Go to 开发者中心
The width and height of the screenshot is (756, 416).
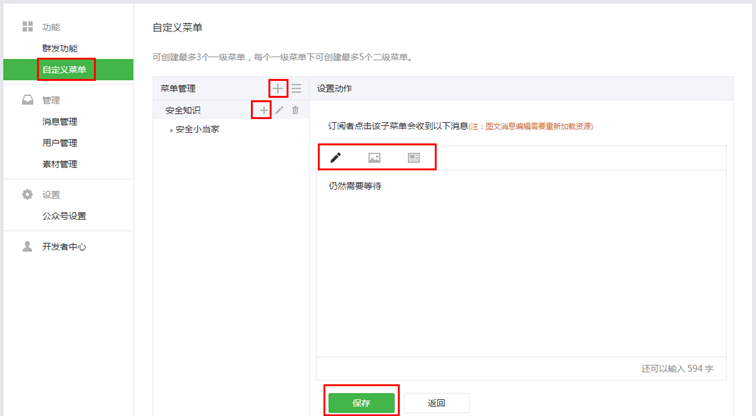click(64, 247)
